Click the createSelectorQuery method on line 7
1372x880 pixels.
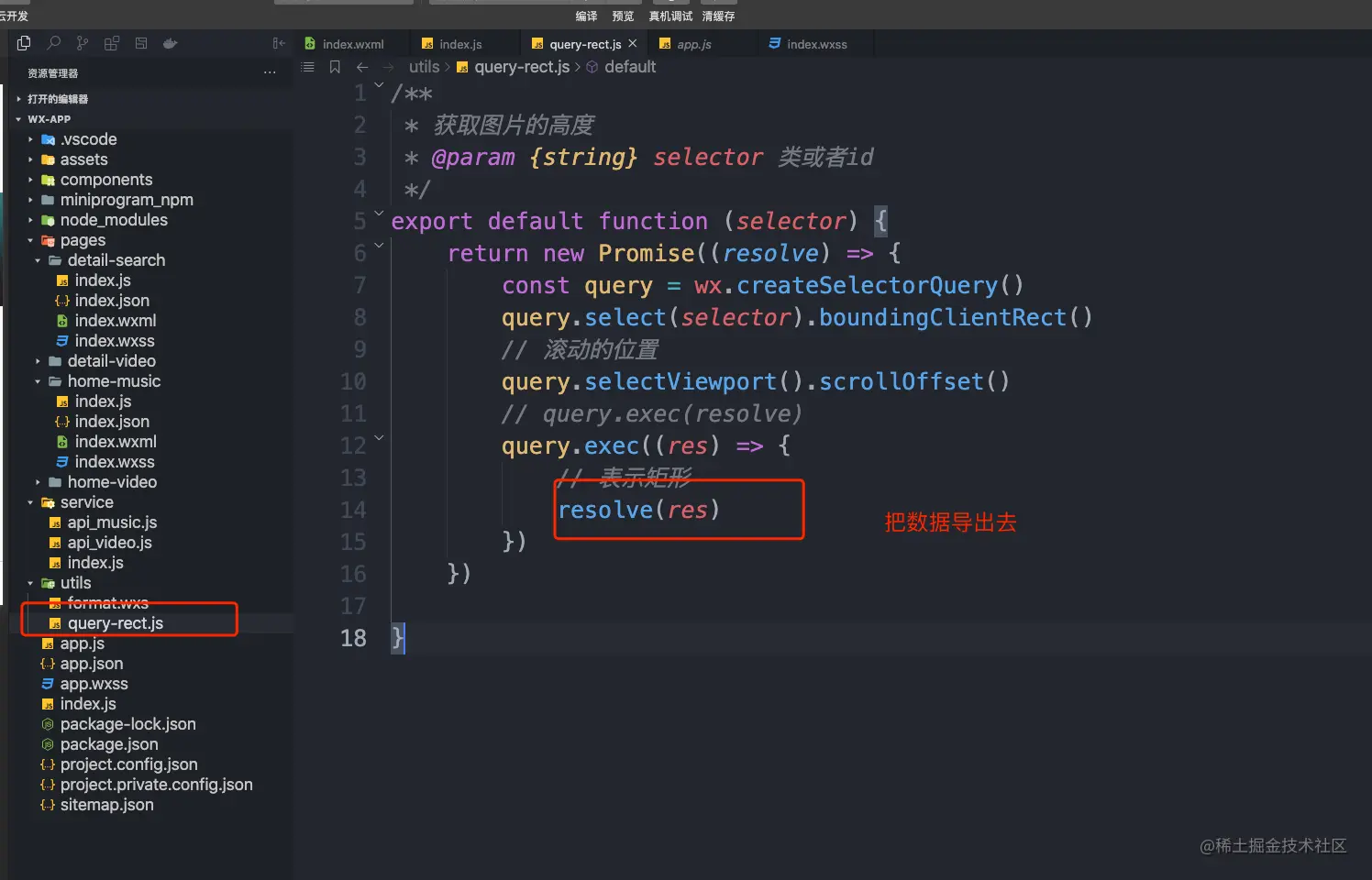point(867,285)
